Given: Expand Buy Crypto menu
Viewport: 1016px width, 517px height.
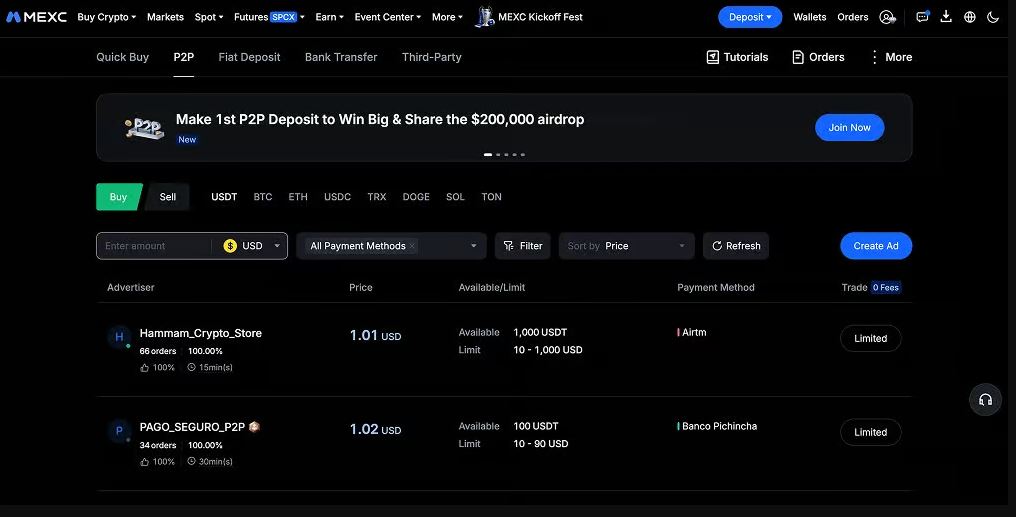Looking at the screenshot, I should click(106, 17).
